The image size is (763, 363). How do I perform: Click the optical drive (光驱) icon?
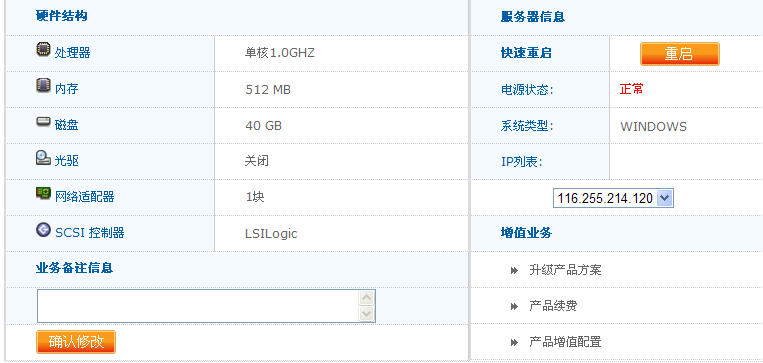click(43, 158)
